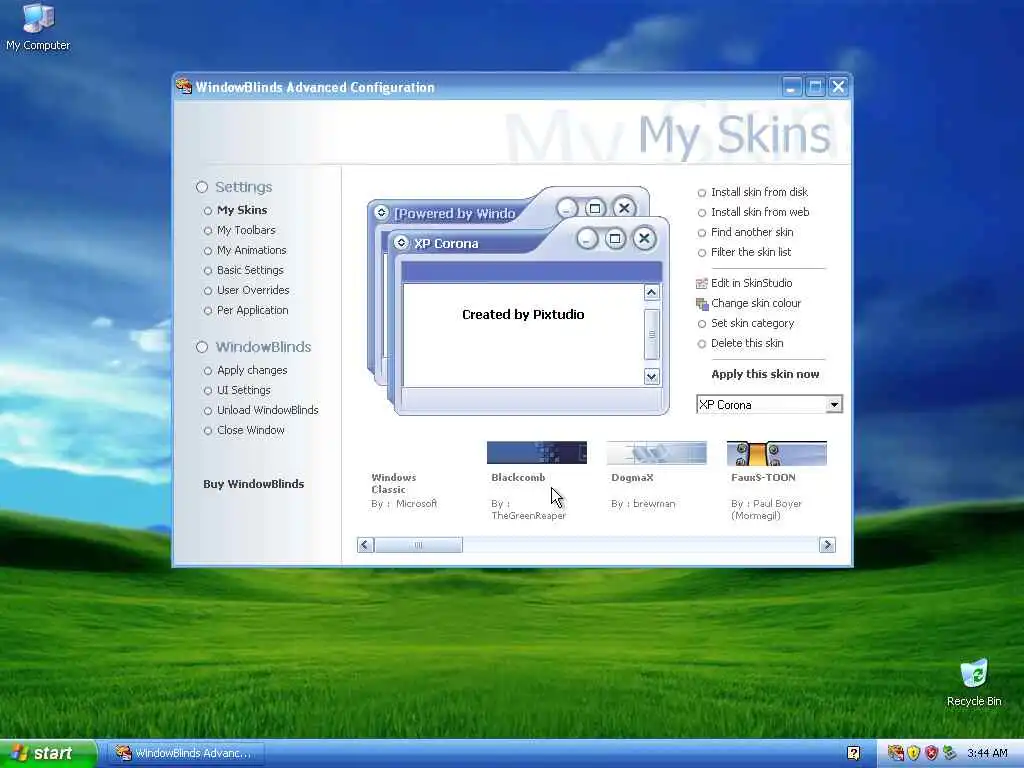Viewport: 1024px width, 768px height.
Task: Select the User Overrides radio bullet
Action: tap(208, 291)
